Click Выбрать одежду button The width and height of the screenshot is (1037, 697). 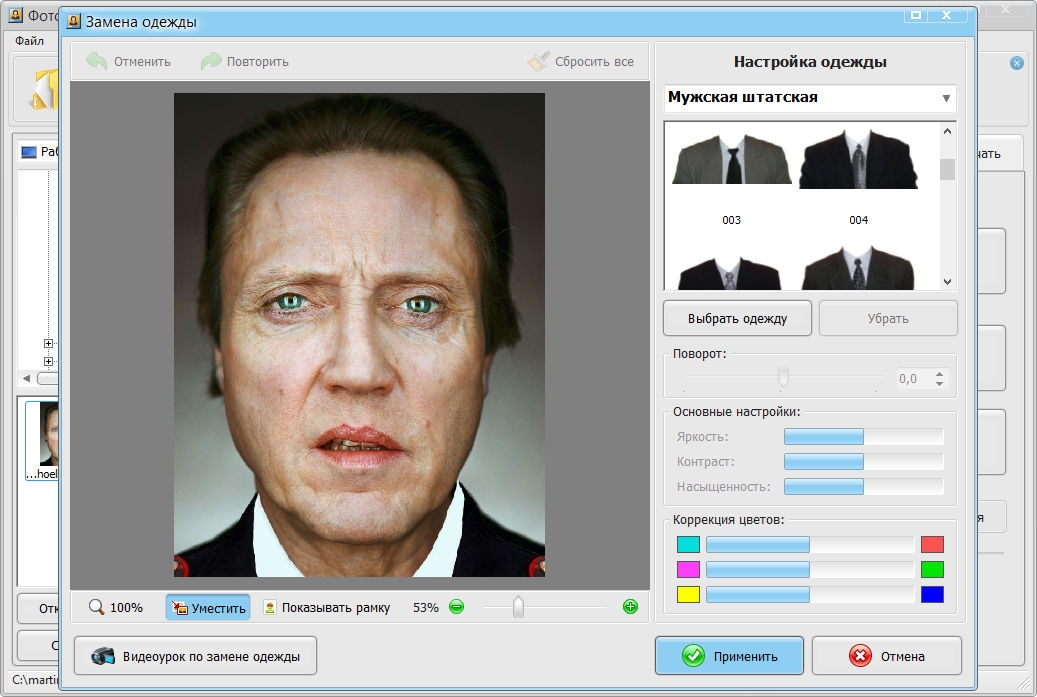[x=737, y=319]
